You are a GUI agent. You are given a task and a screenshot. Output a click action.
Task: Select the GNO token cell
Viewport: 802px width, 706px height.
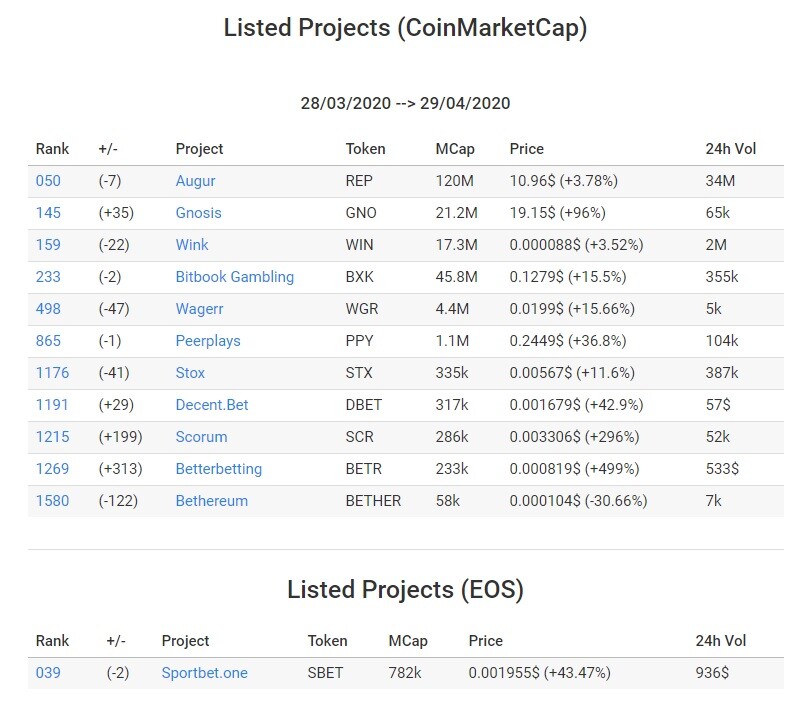361,213
